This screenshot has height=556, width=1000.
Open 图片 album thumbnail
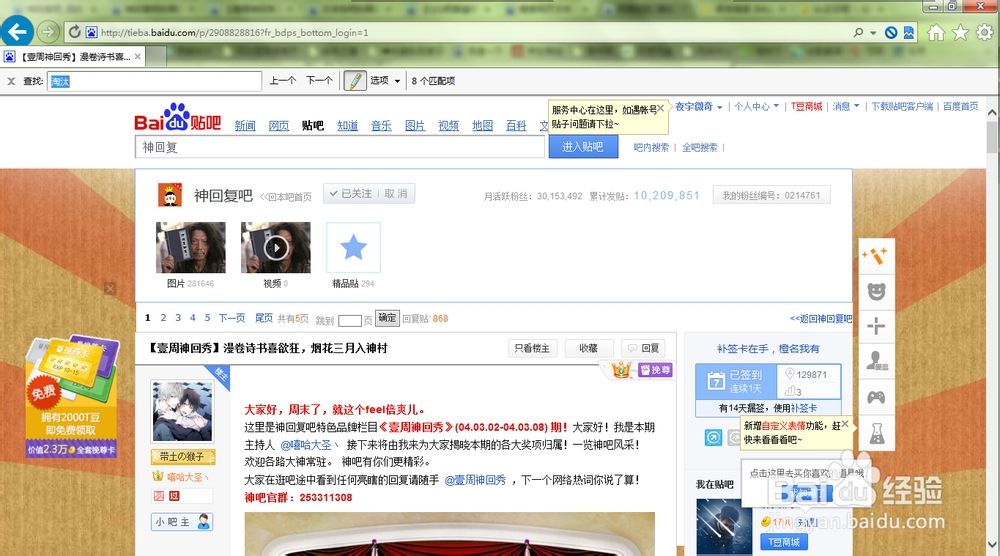point(191,247)
